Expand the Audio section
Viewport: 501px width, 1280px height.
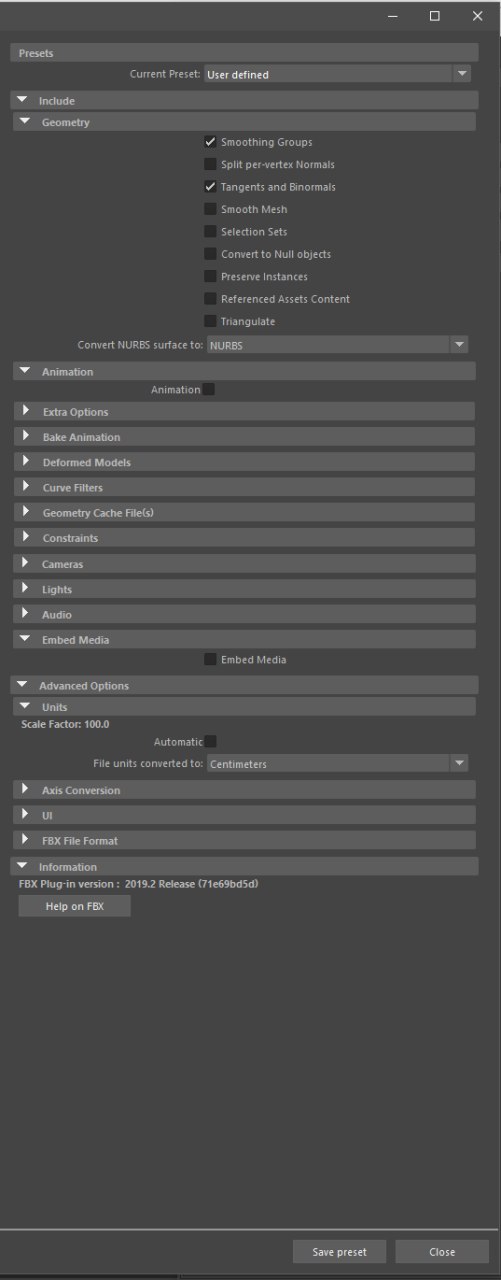click(244, 614)
